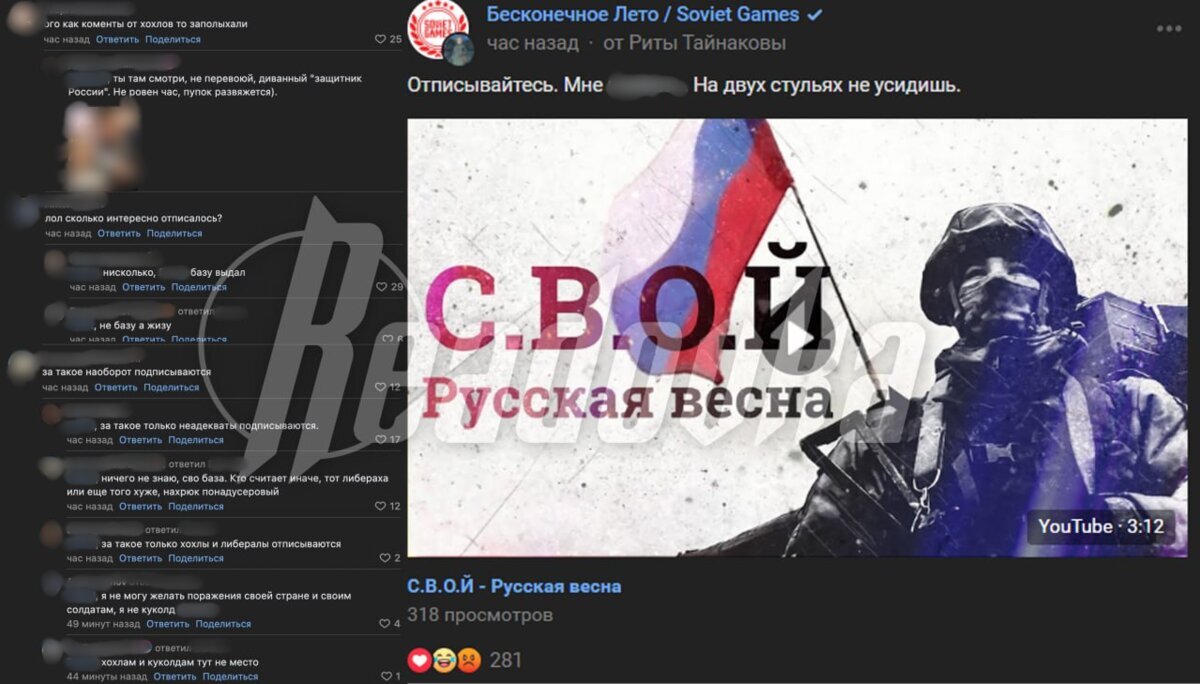Click the heart reaction under post
This screenshot has width=1200, height=684.
420,660
